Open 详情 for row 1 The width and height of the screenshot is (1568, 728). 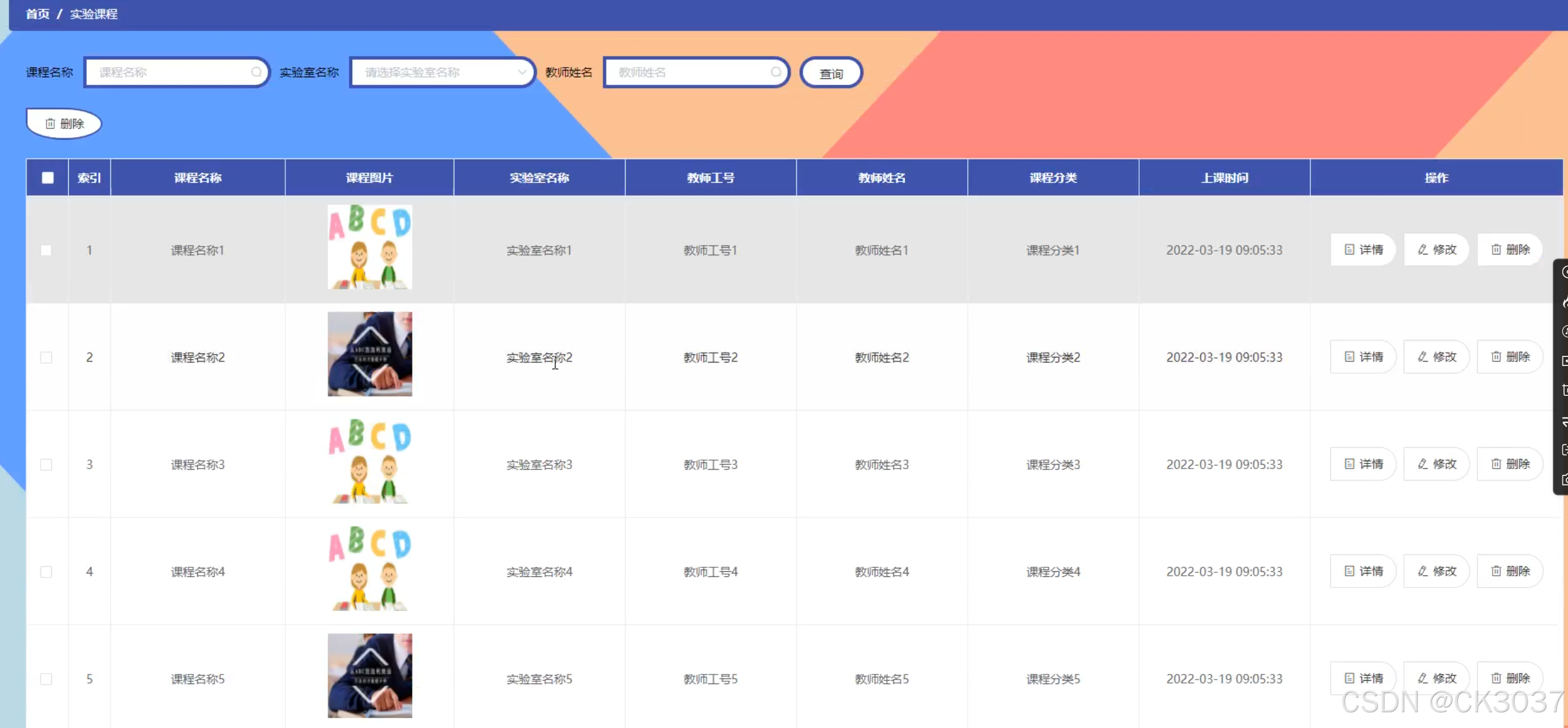click(1363, 250)
